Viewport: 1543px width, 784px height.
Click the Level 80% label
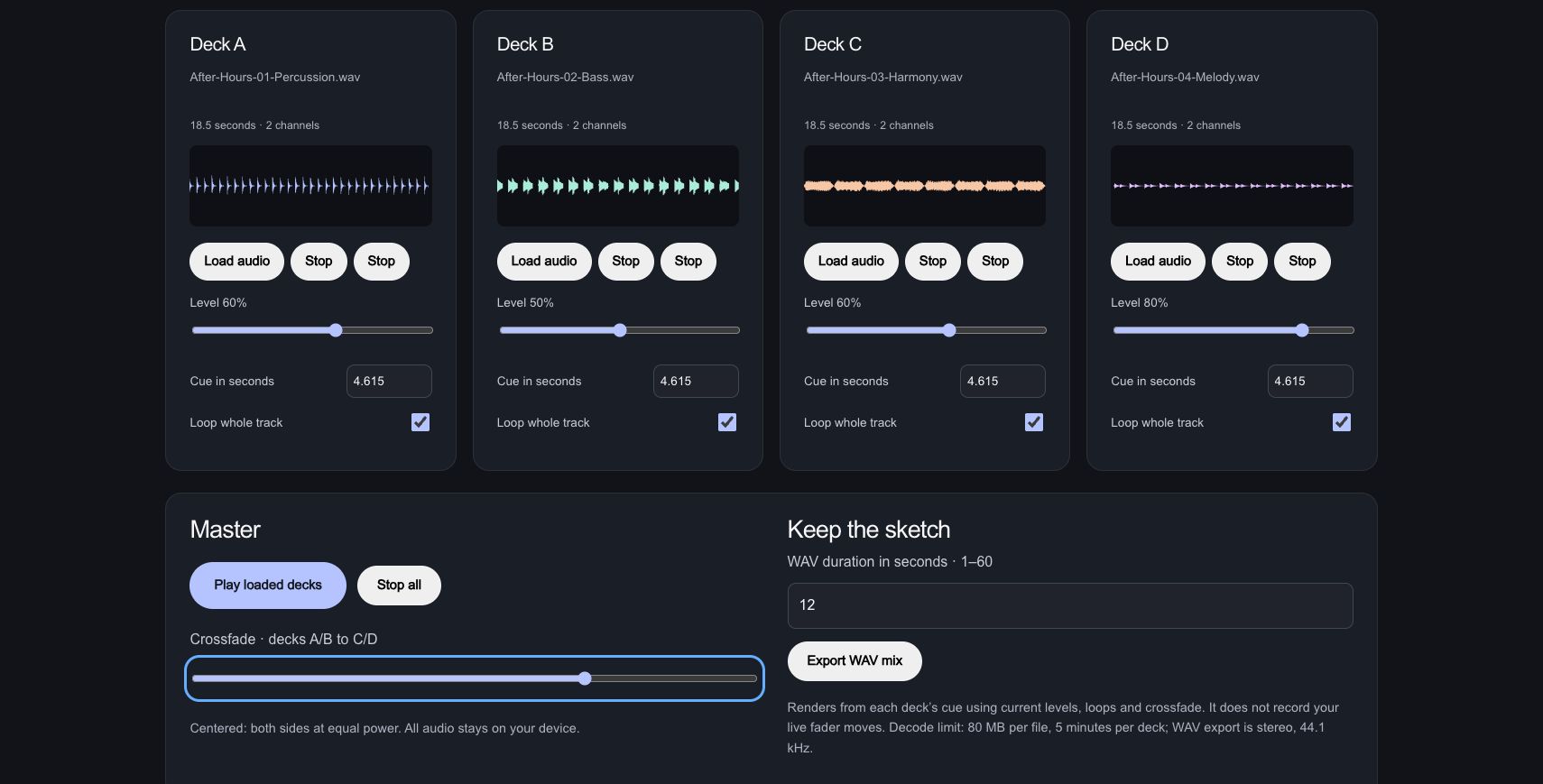(1140, 303)
